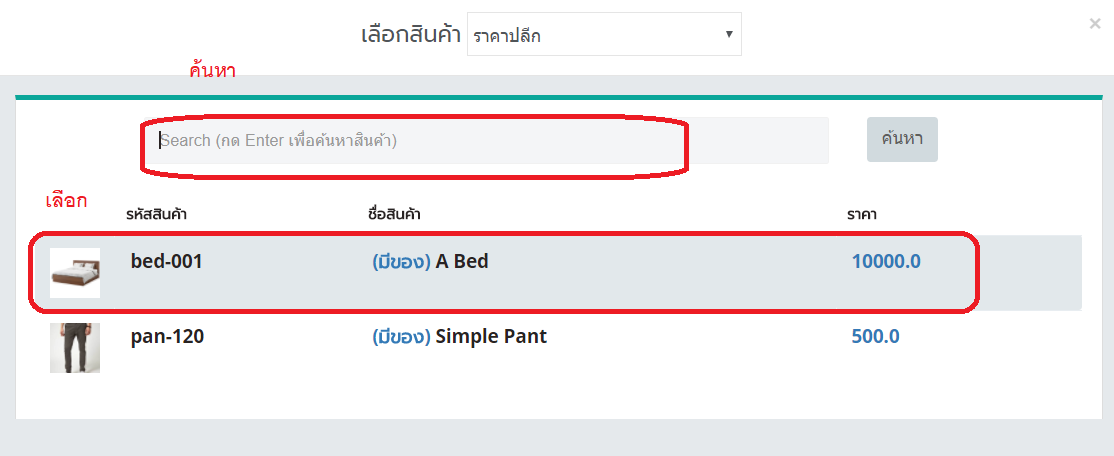
Task: Click the เลือกสินค้า dialog title
Action: [x=410, y=36]
